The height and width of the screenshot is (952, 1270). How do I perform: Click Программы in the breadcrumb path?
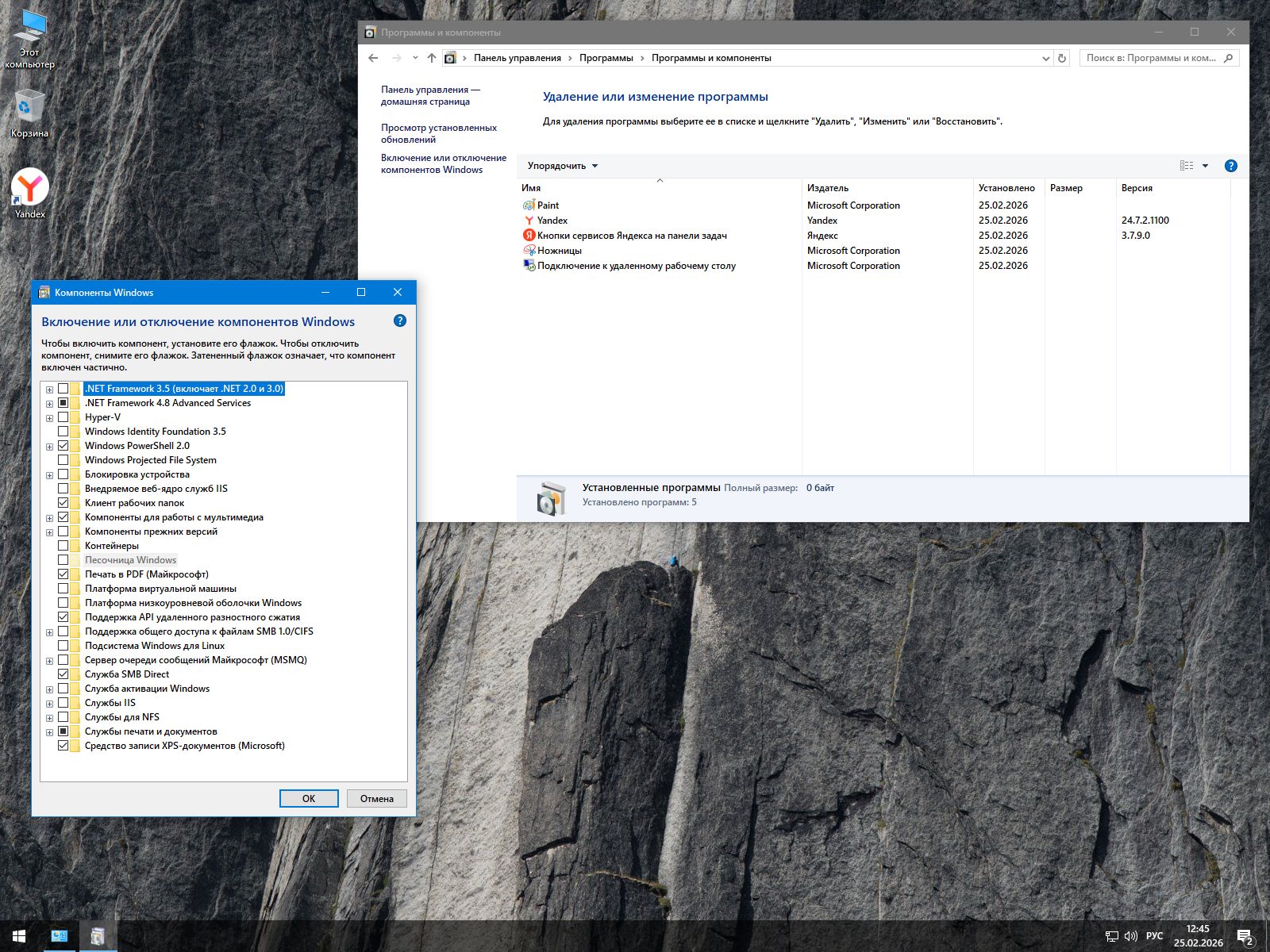click(606, 58)
